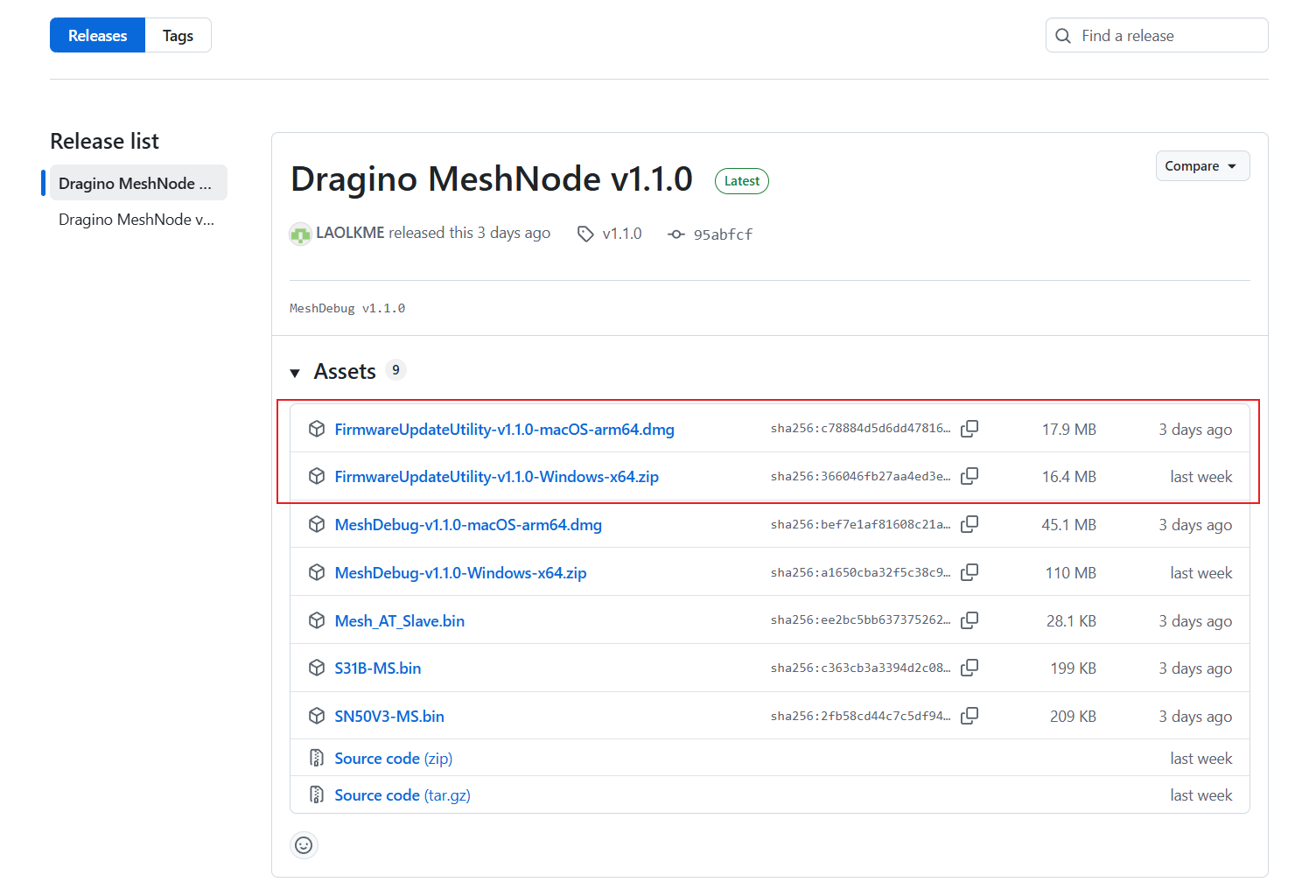Click package icon beside Mesh_AT_Slave.bin
The width and height of the screenshot is (1316, 896).
click(317, 620)
